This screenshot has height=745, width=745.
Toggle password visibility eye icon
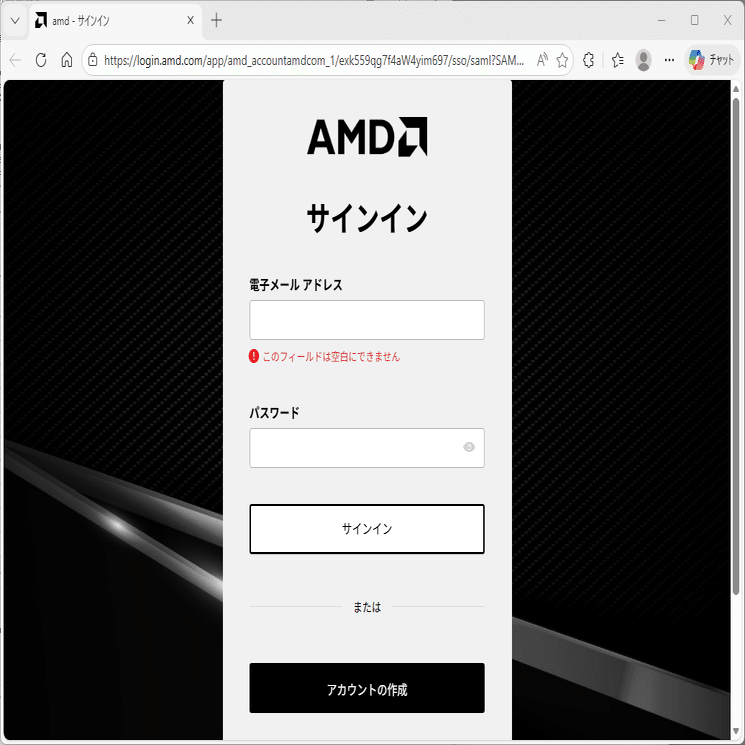pyautogui.click(x=469, y=447)
